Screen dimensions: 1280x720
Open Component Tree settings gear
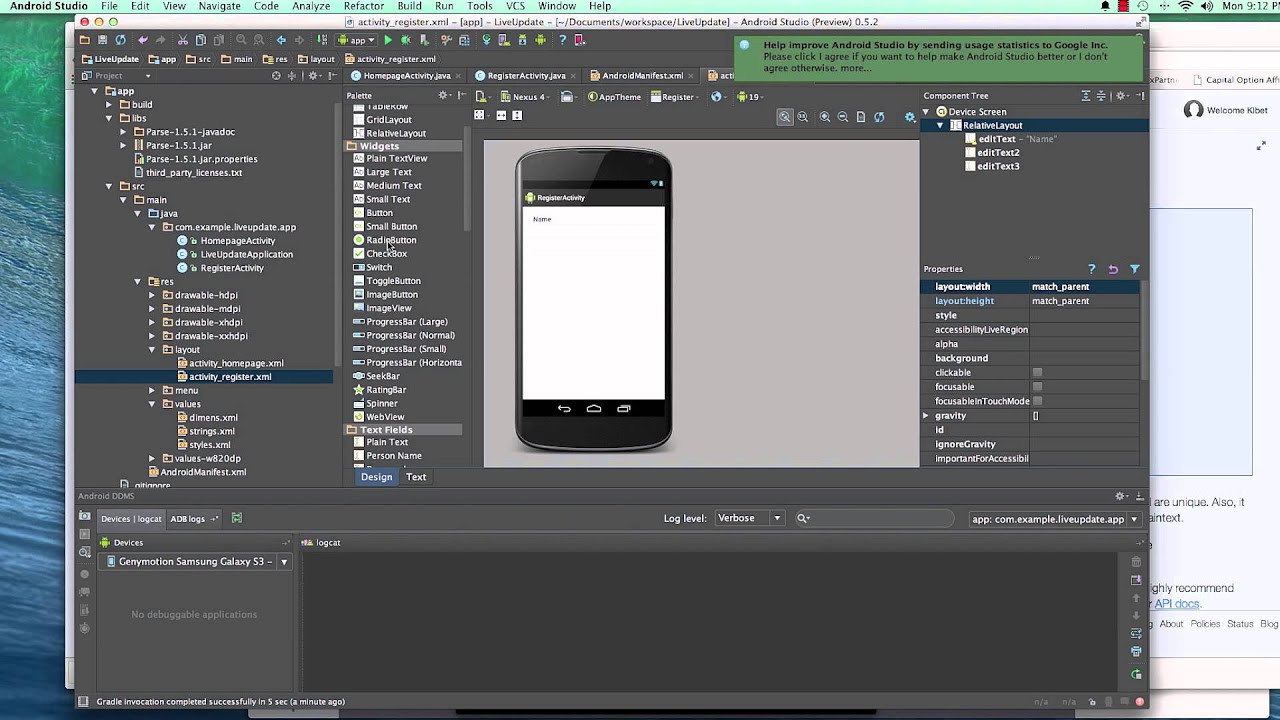click(1121, 96)
